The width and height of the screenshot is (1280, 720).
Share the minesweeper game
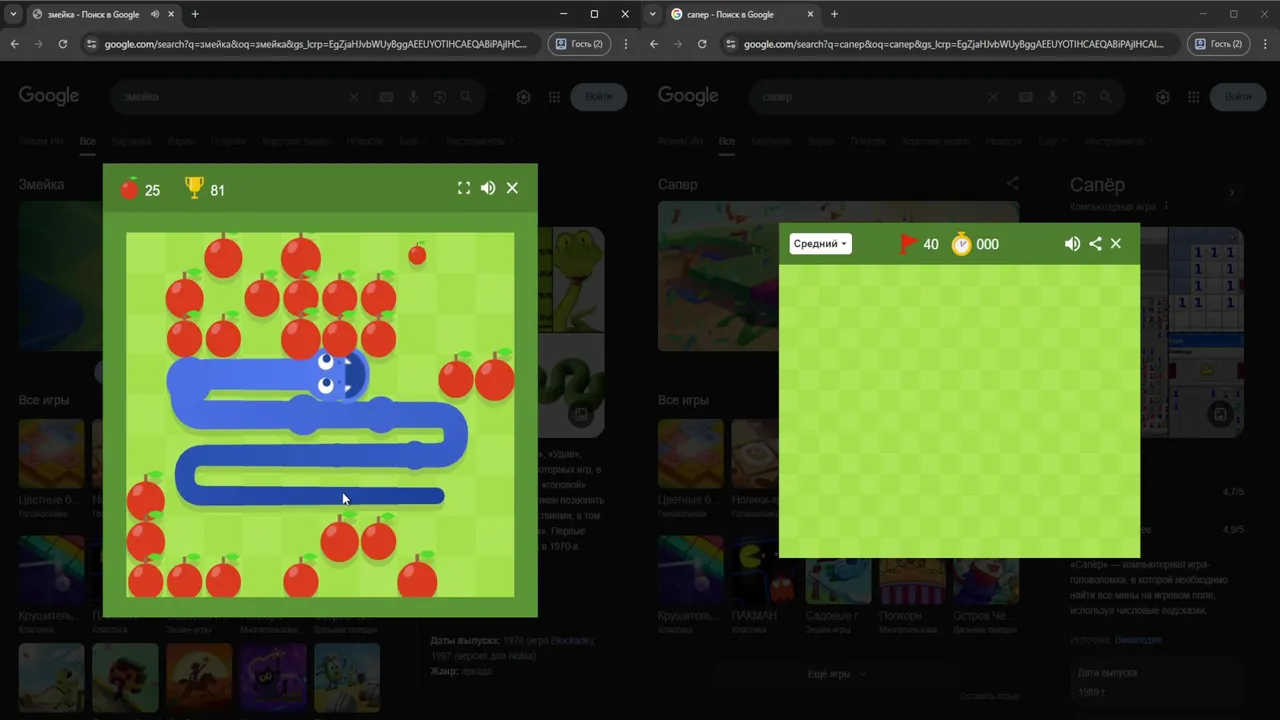tap(1095, 244)
